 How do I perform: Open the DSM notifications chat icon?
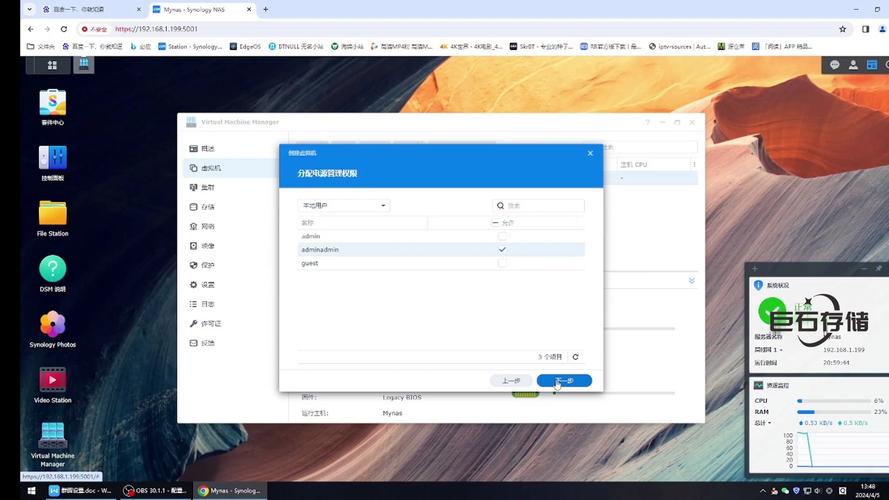(x=835, y=65)
